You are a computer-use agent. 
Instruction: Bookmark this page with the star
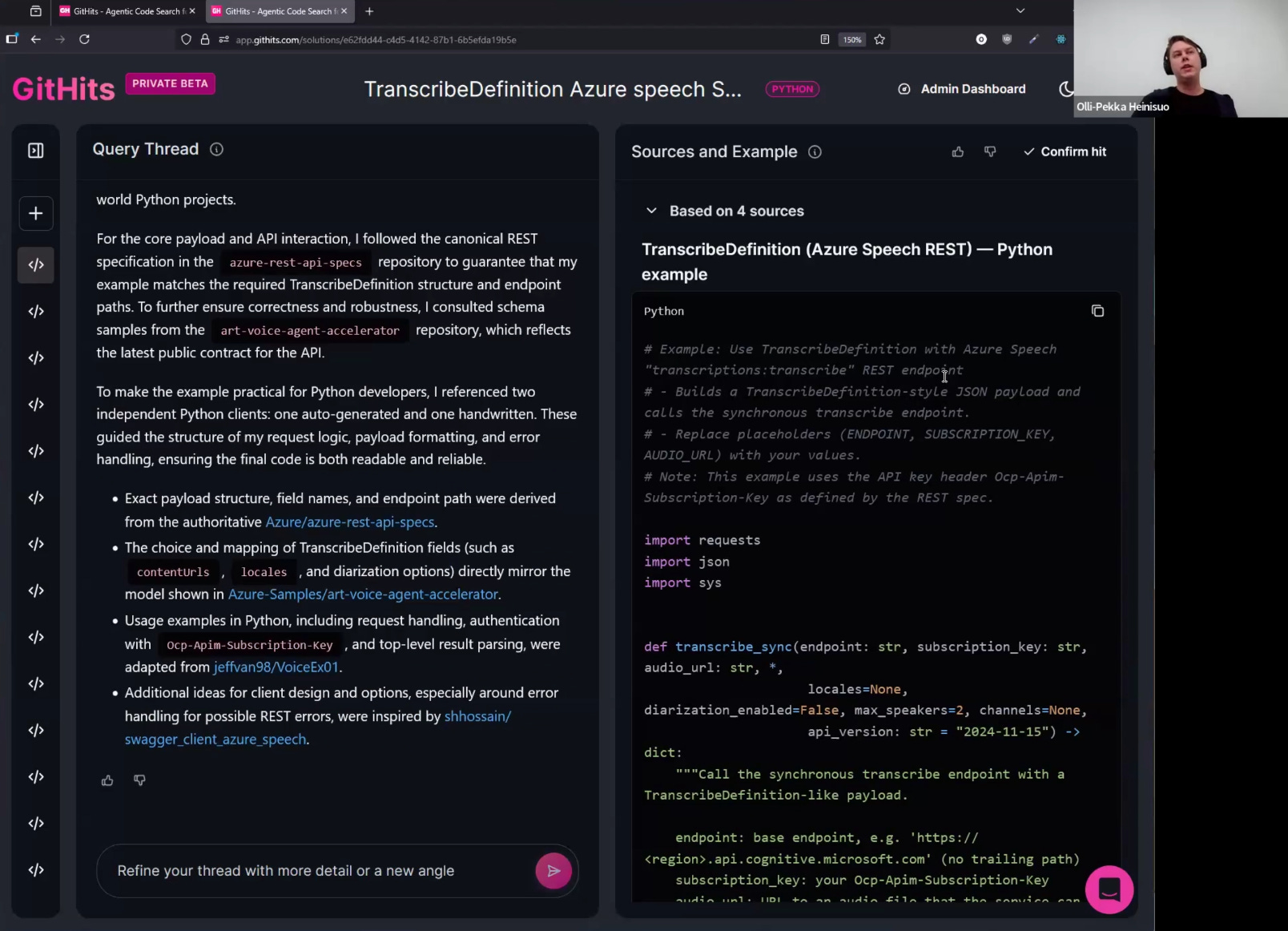[x=879, y=39]
